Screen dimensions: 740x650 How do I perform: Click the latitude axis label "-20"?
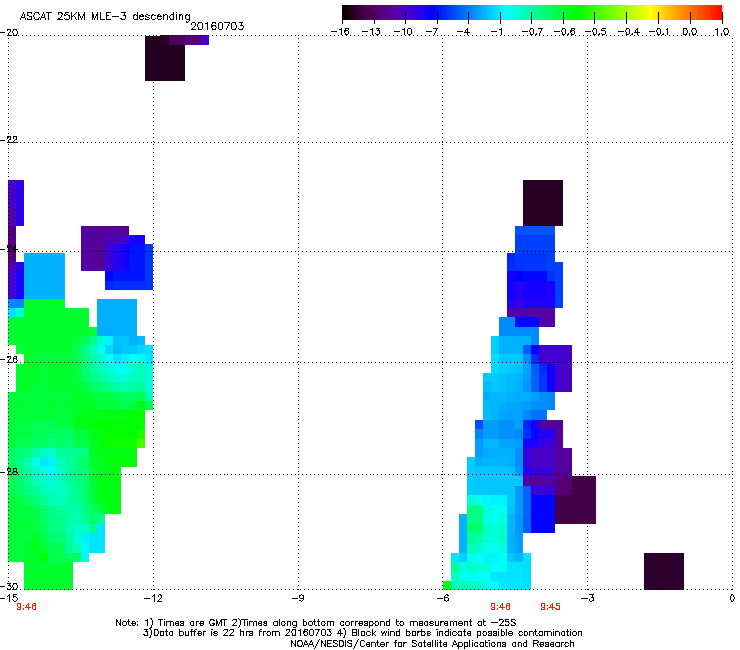[x=9, y=33]
